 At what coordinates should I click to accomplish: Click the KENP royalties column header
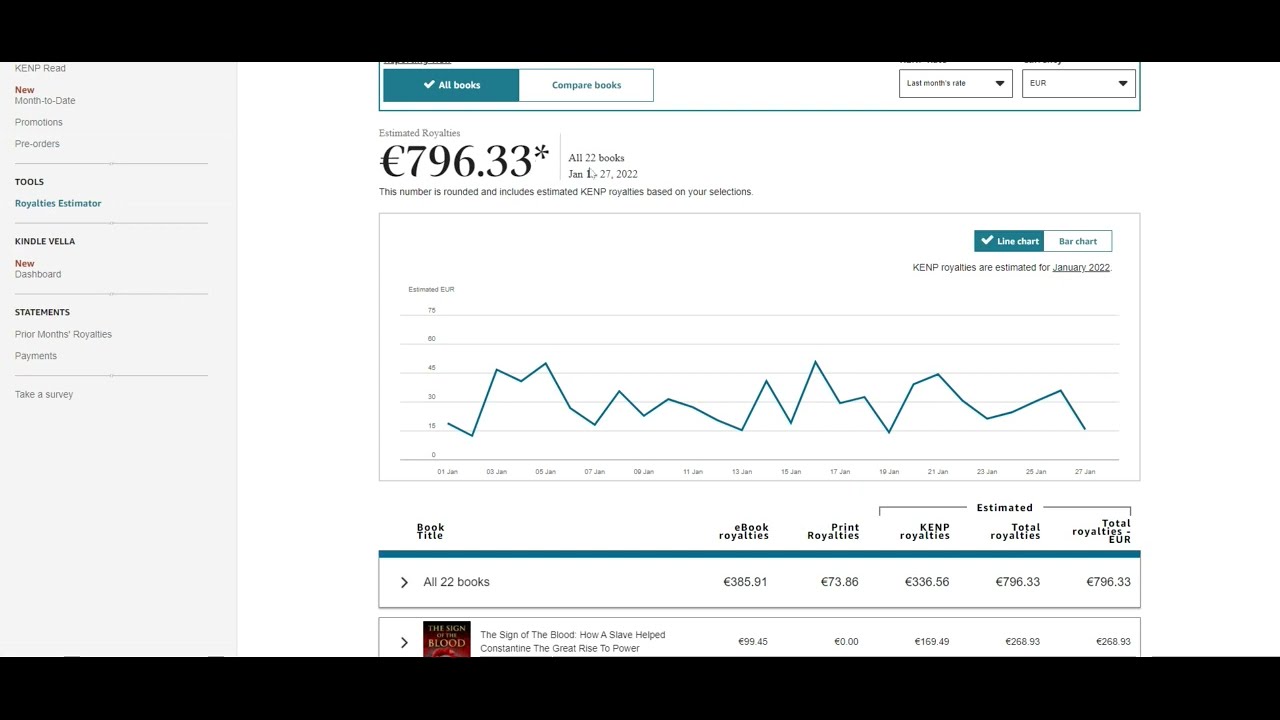[x=925, y=531]
